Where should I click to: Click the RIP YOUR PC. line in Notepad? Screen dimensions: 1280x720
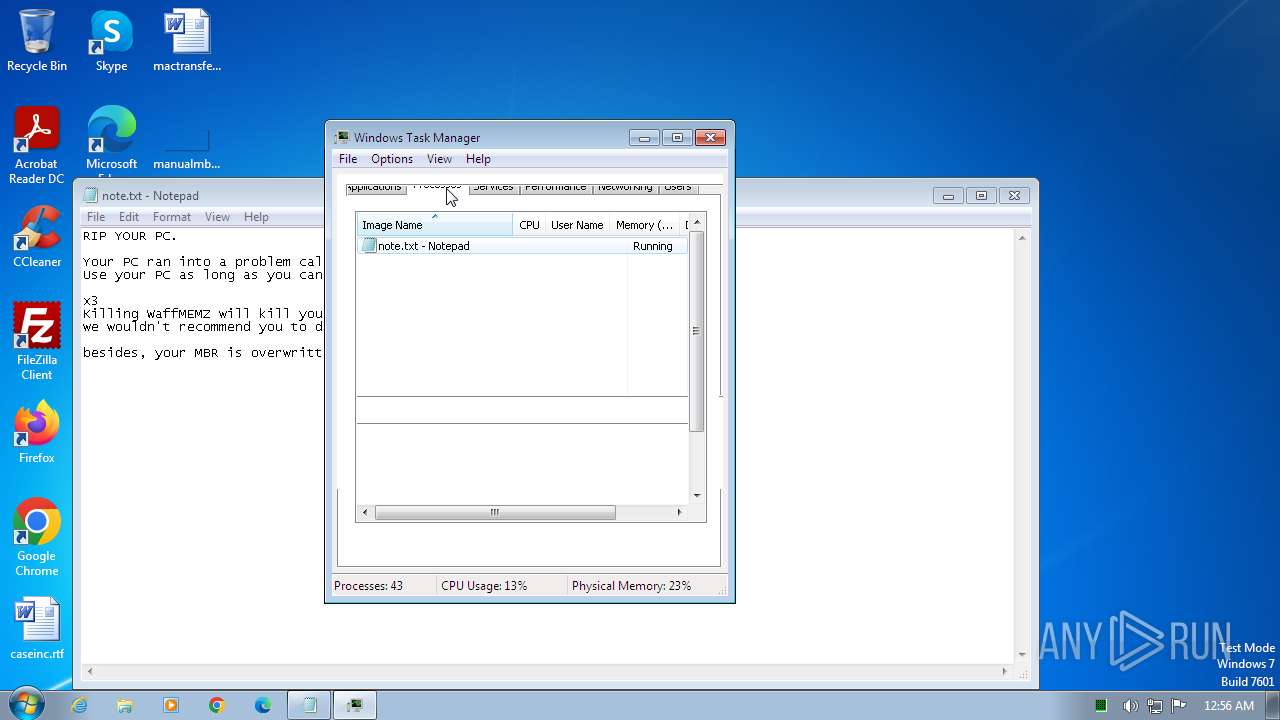[x=130, y=236]
